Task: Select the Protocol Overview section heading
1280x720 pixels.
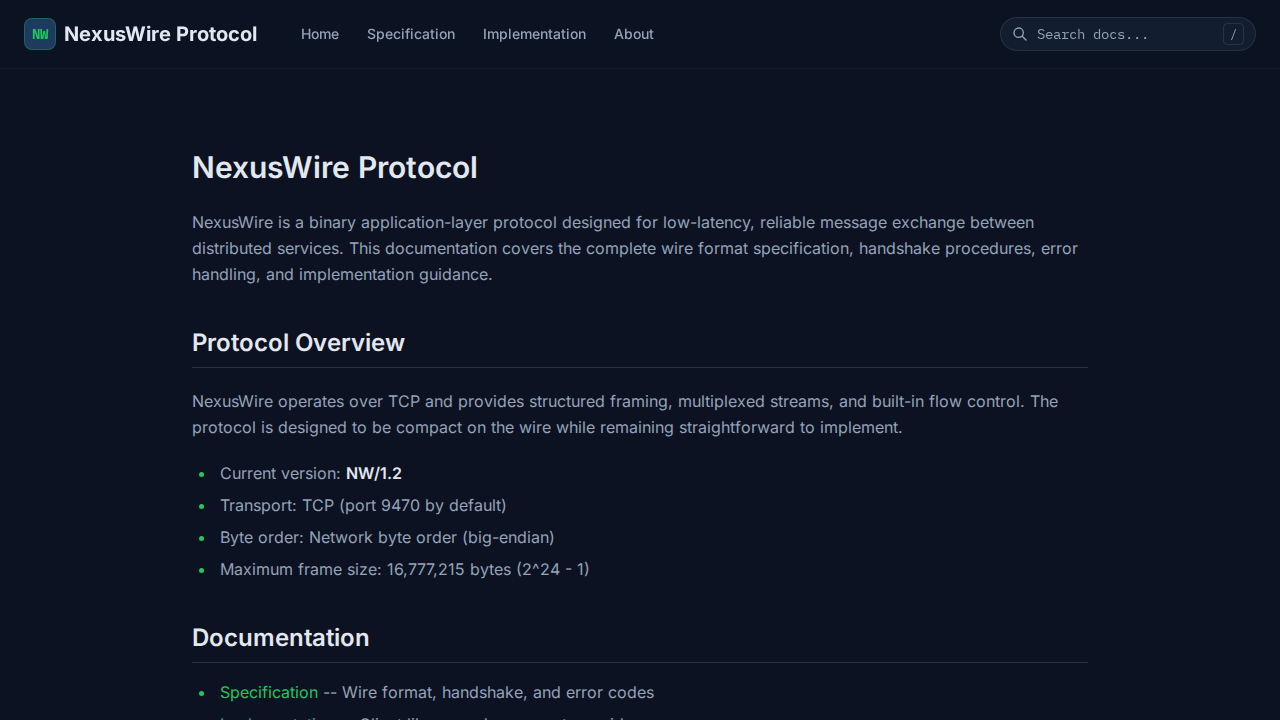Action: [x=298, y=342]
